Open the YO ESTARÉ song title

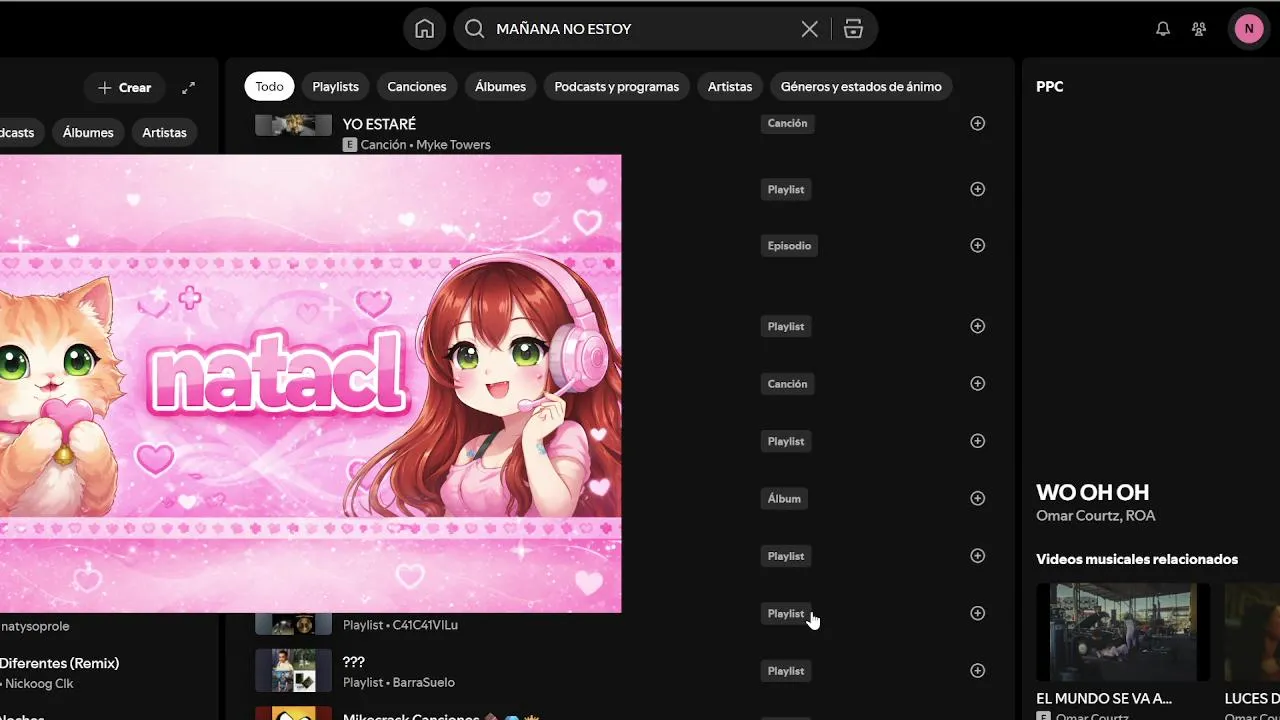(379, 124)
